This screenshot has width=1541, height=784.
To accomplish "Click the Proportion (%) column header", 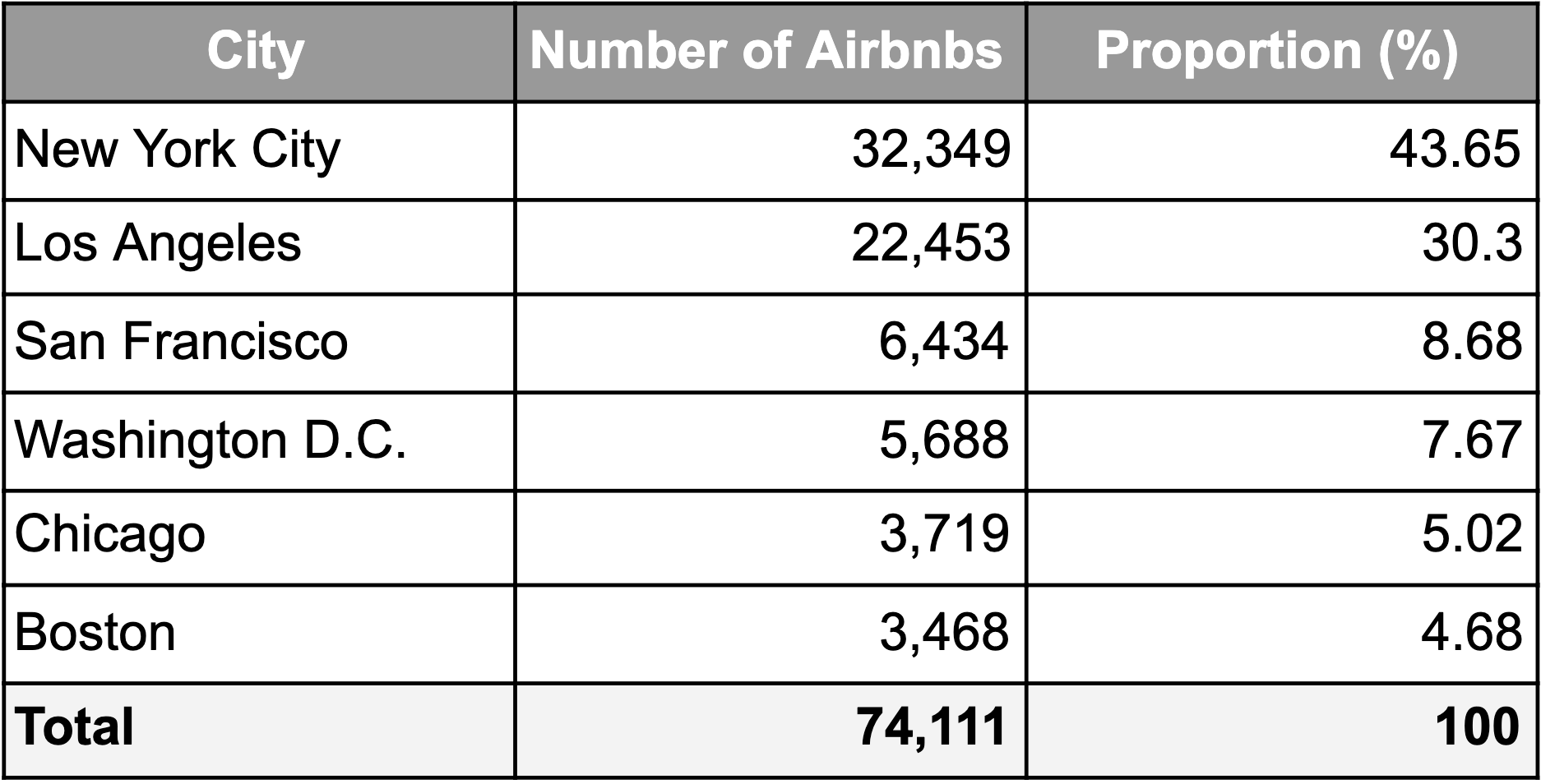I will [x=1277, y=52].
